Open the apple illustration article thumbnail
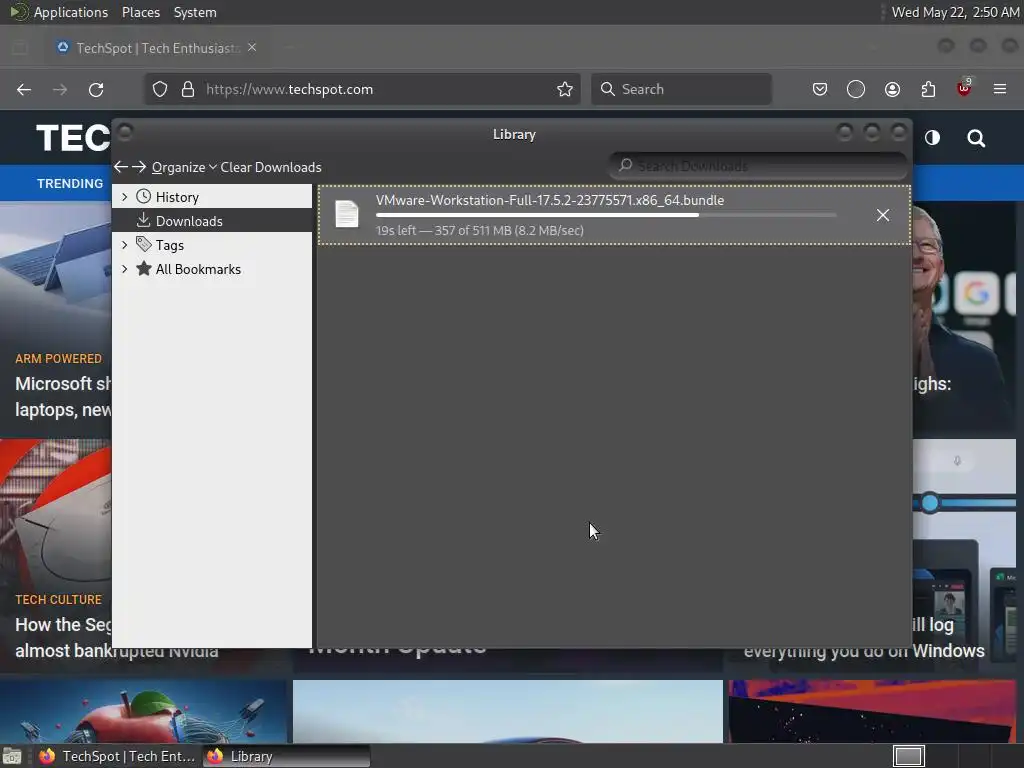 143,711
